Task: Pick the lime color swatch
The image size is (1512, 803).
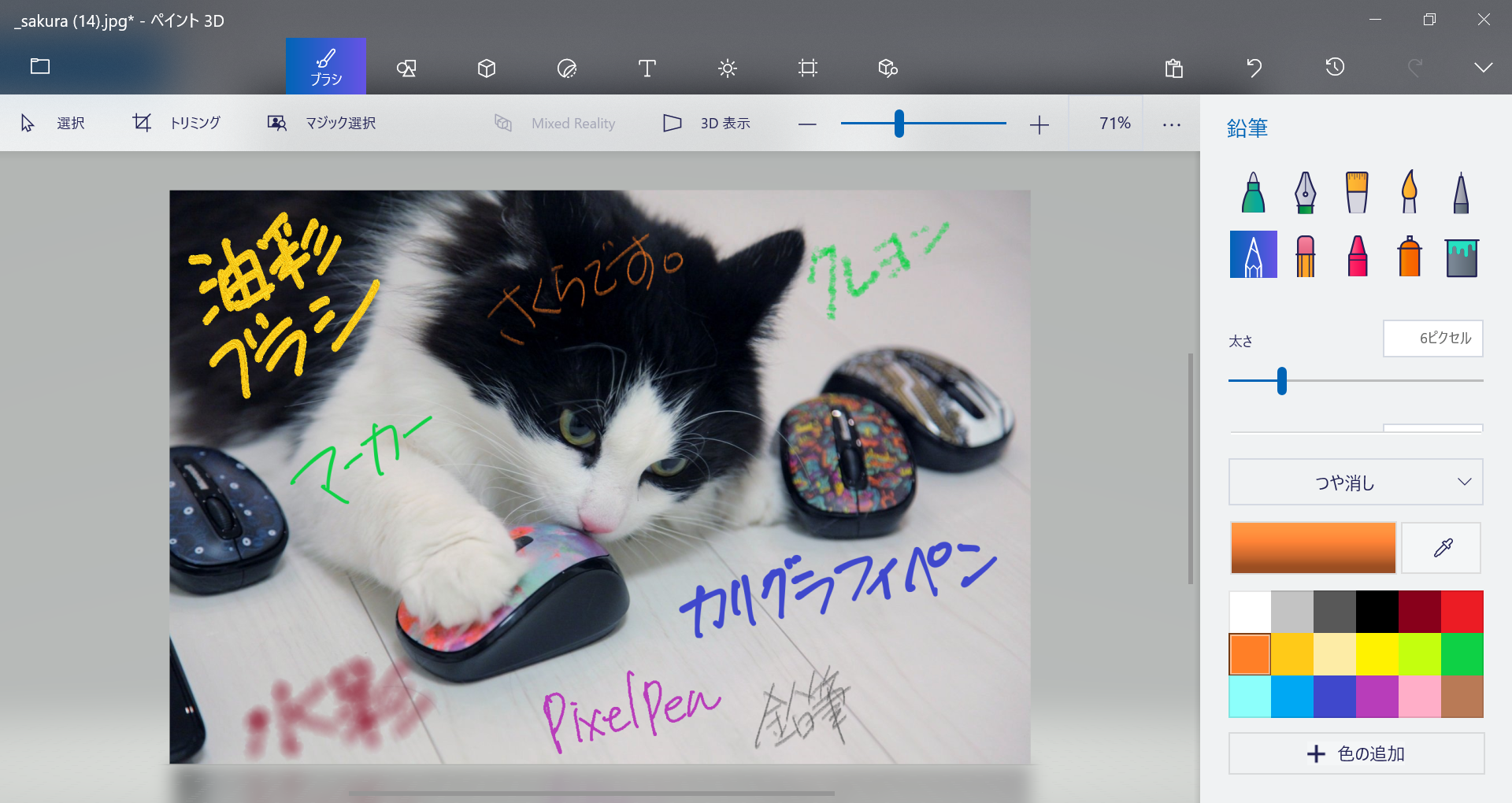Action: pyautogui.click(x=1420, y=654)
